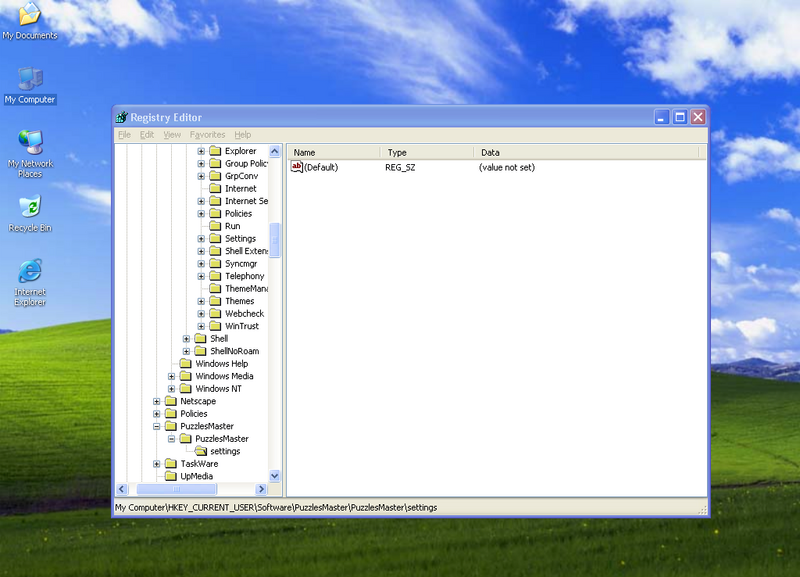
Task: Expand the Explorer registry key
Action: point(201,151)
